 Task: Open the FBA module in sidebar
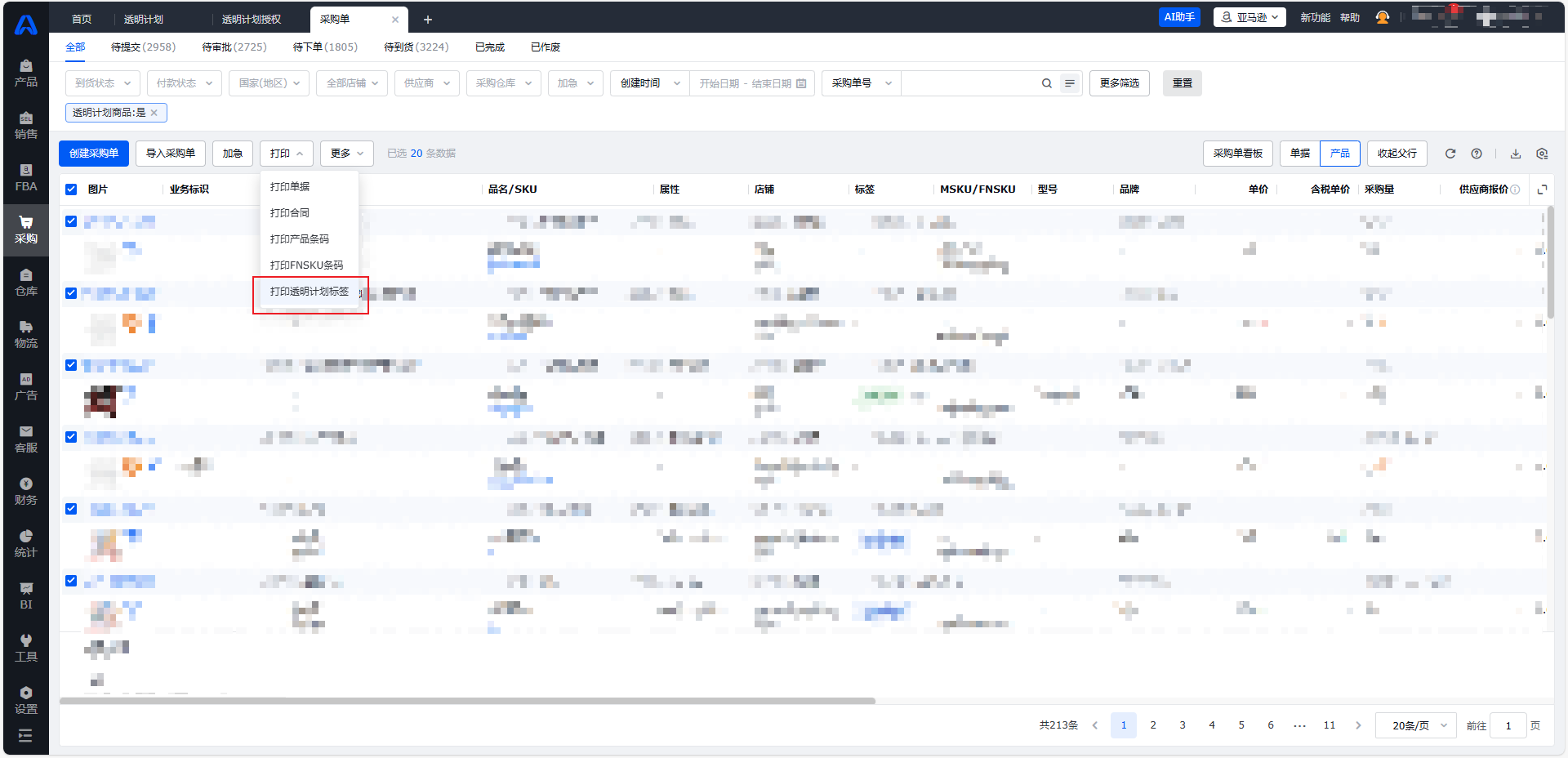tap(26, 177)
